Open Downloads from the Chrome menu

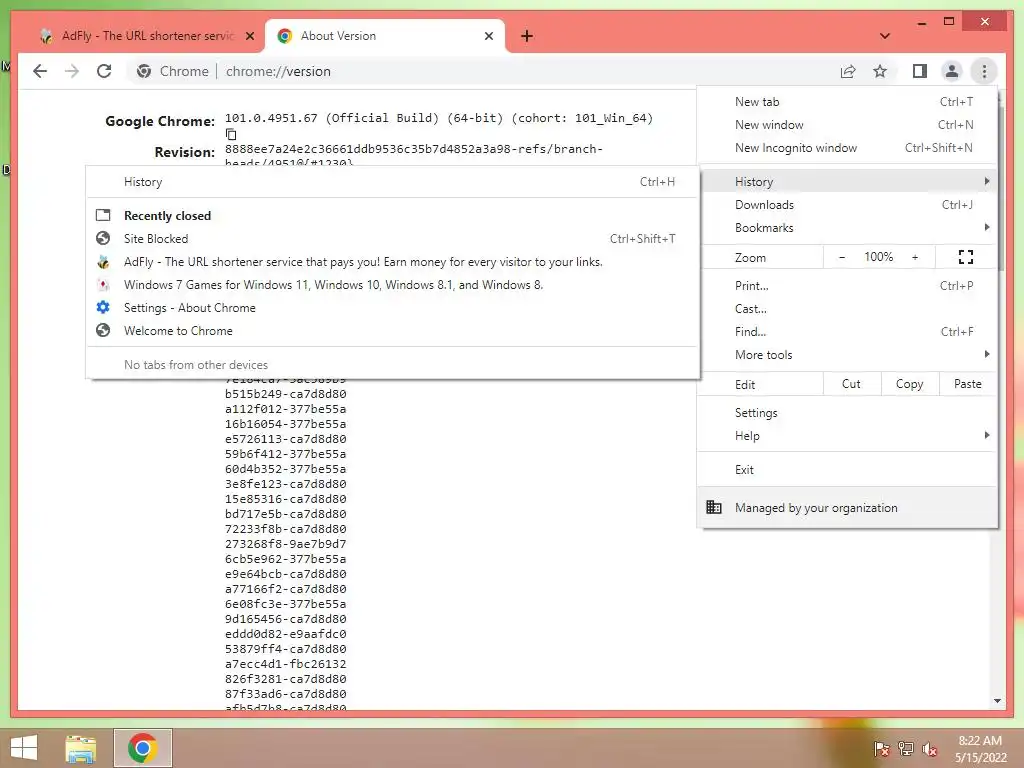847,204
